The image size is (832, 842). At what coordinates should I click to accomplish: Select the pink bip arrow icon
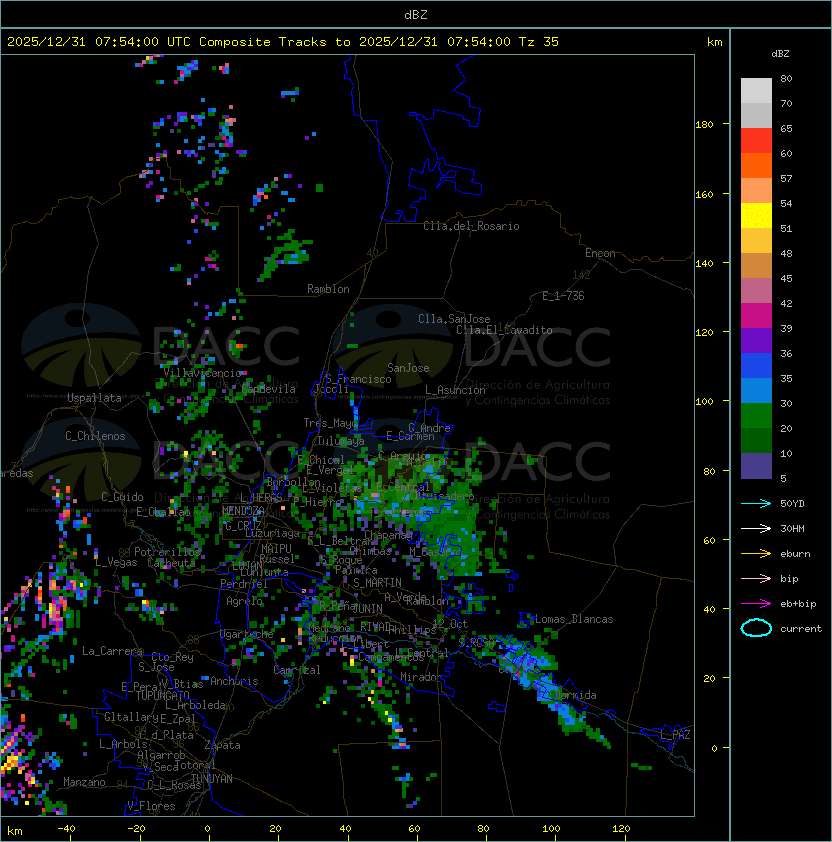pos(756,578)
